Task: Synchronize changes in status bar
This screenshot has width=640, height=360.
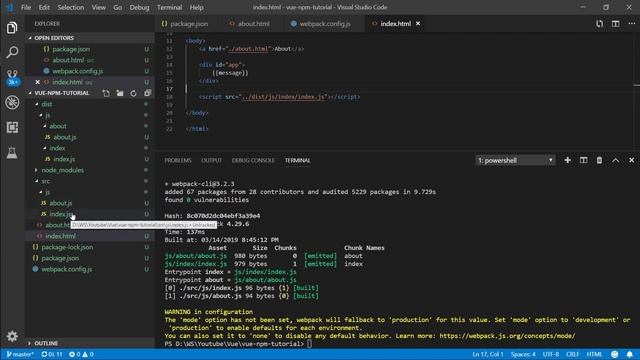Action: point(52,354)
